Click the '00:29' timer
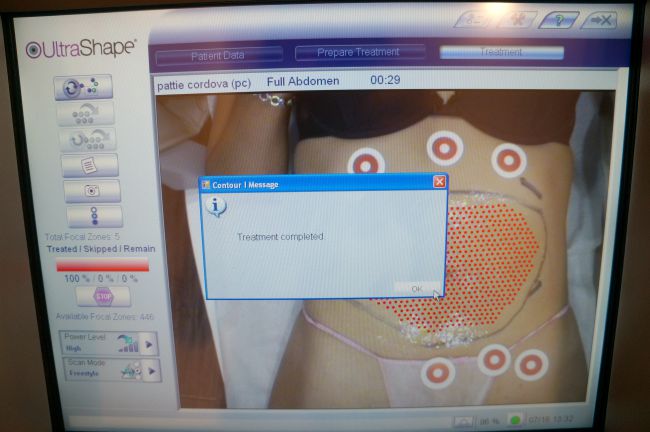 click(385, 80)
